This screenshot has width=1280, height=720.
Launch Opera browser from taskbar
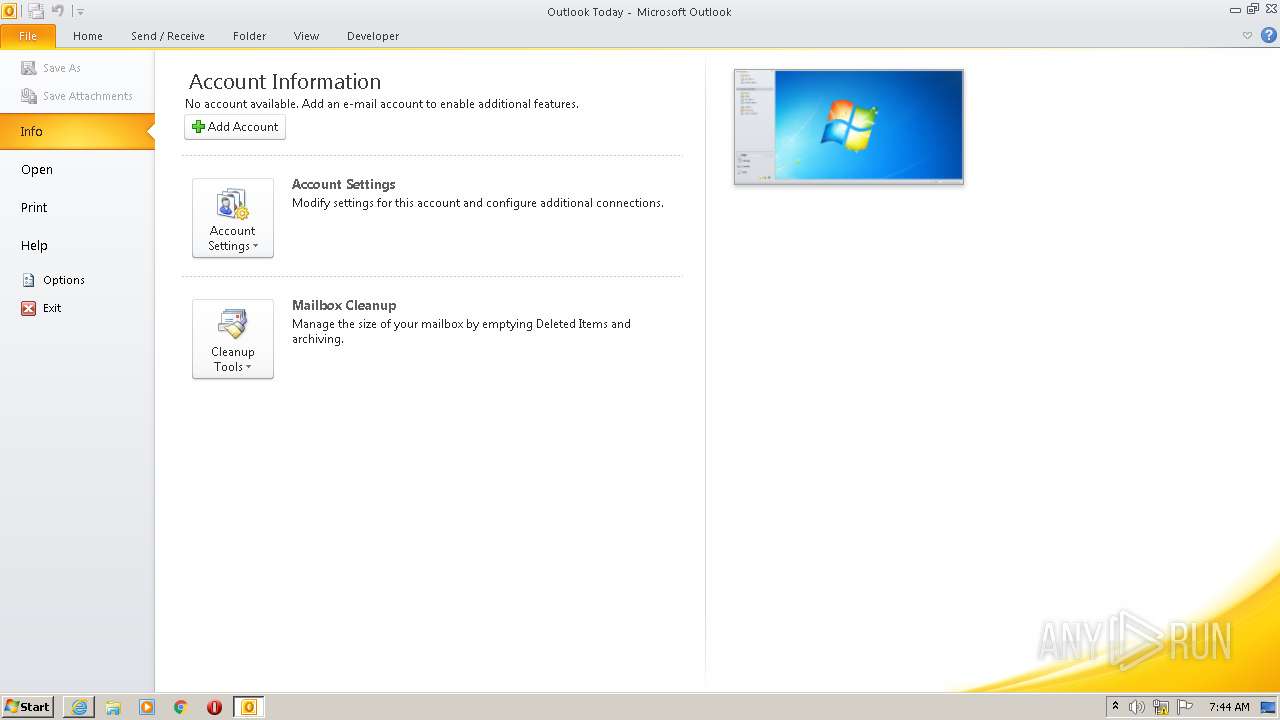(214, 707)
